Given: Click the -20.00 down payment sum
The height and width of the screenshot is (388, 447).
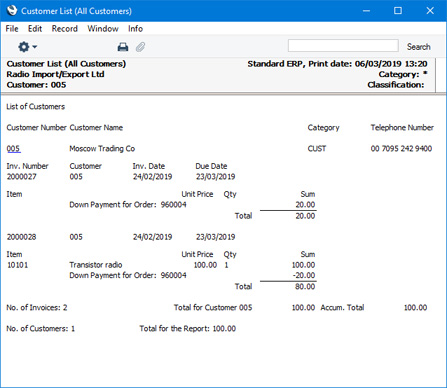Looking at the screenshot, I should tap(304, 275).
